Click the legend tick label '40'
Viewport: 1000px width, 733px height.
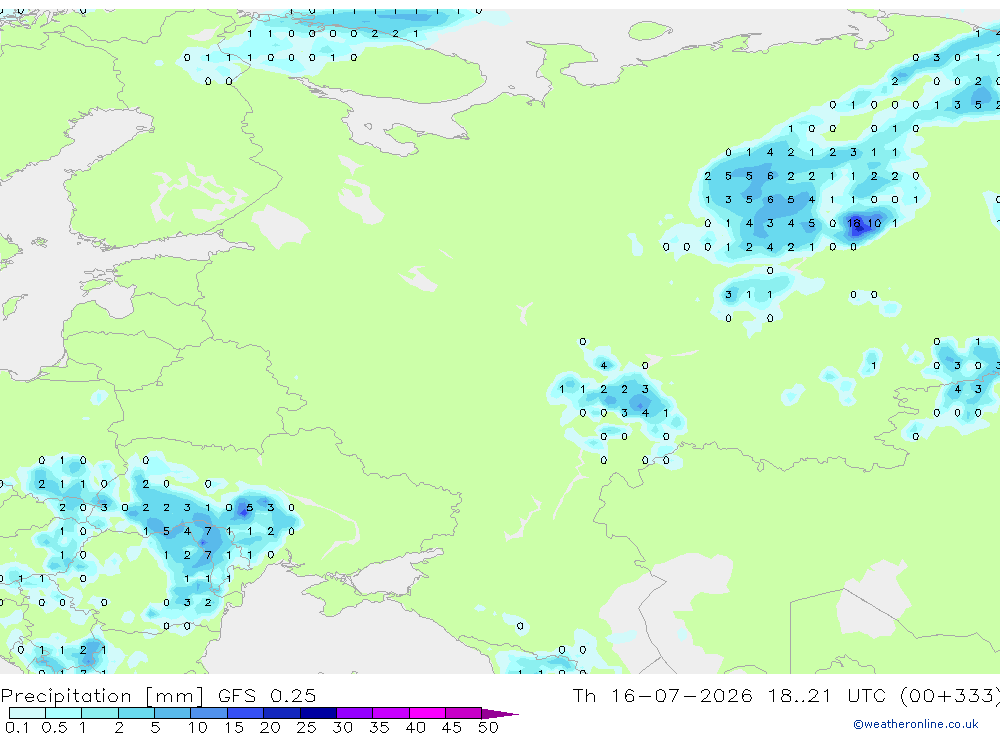415,727
